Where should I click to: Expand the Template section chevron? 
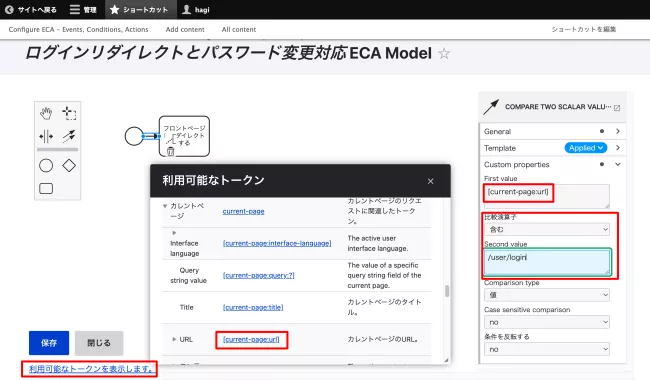click(618, 148)
